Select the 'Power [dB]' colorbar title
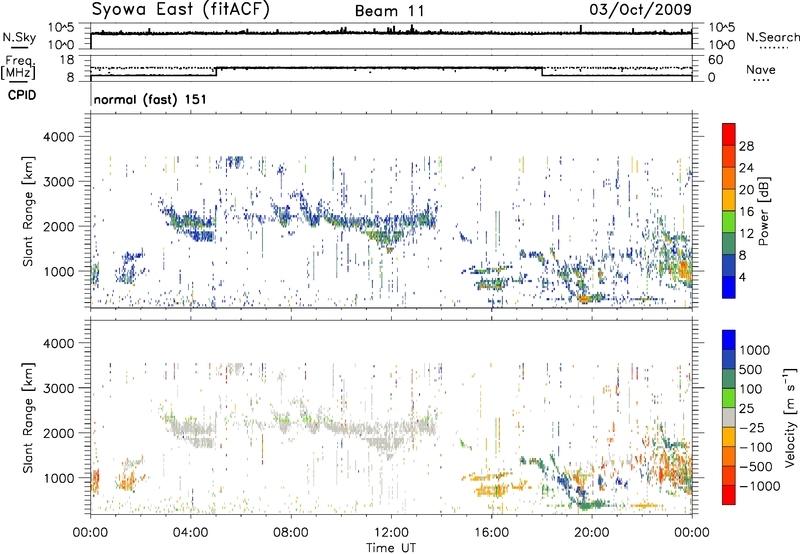 (x=763, y=211)
